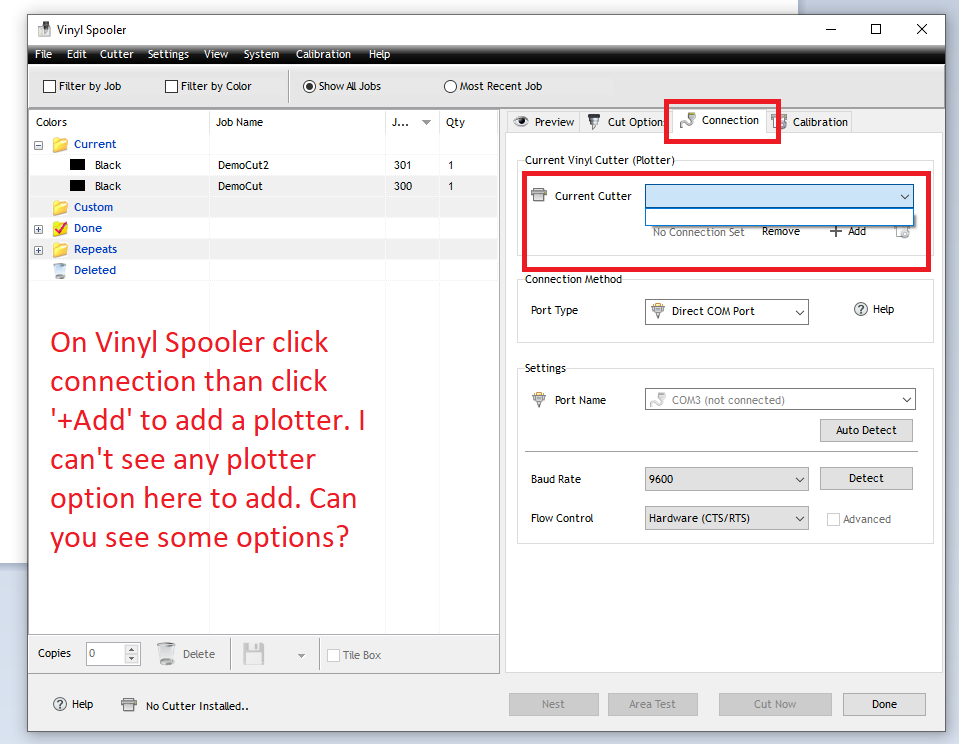
Task: Click the floppy disk save icon
Action: 253,654
